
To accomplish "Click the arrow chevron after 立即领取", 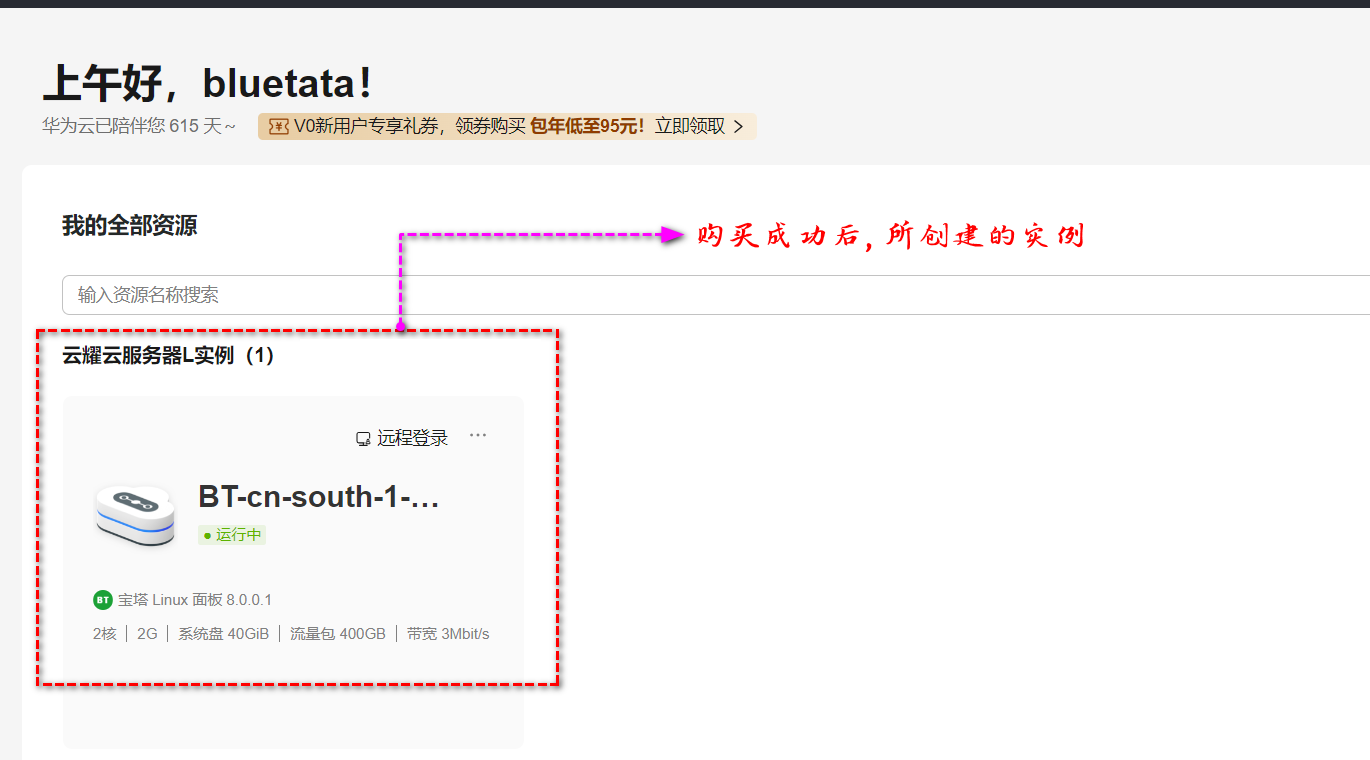I will click(738, 127).
